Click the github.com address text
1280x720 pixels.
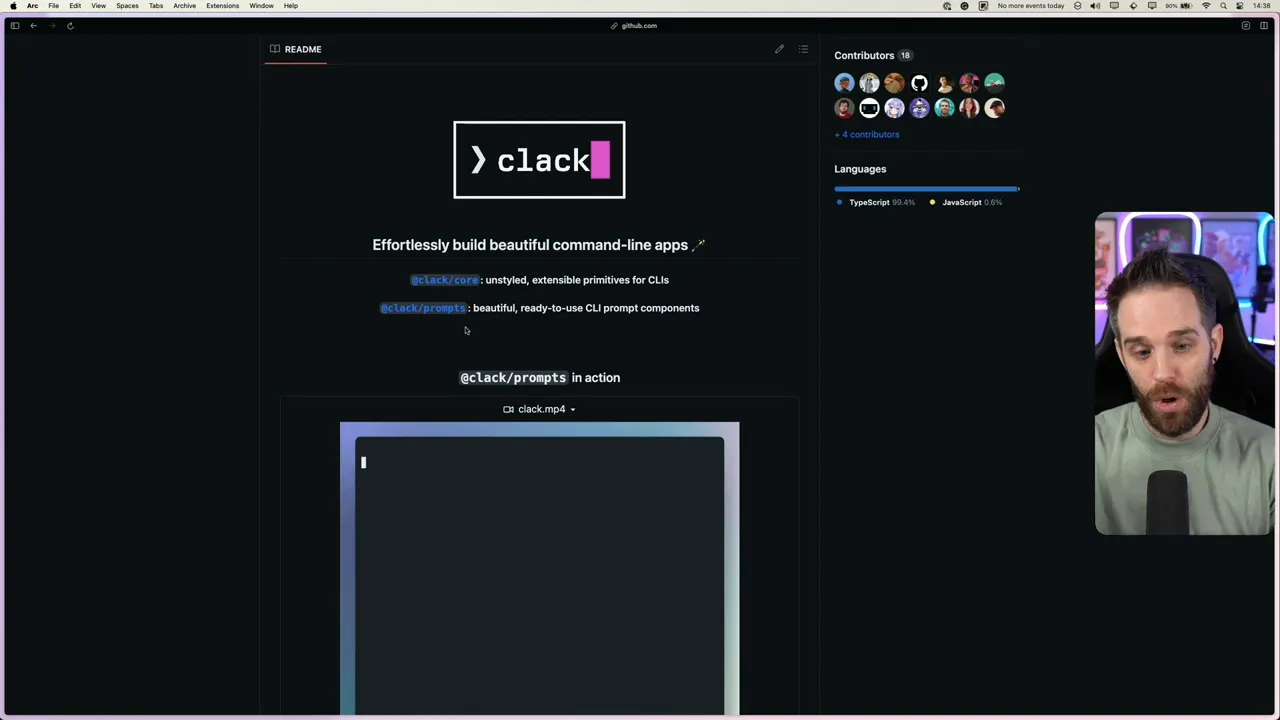click(x=639, y=26)
